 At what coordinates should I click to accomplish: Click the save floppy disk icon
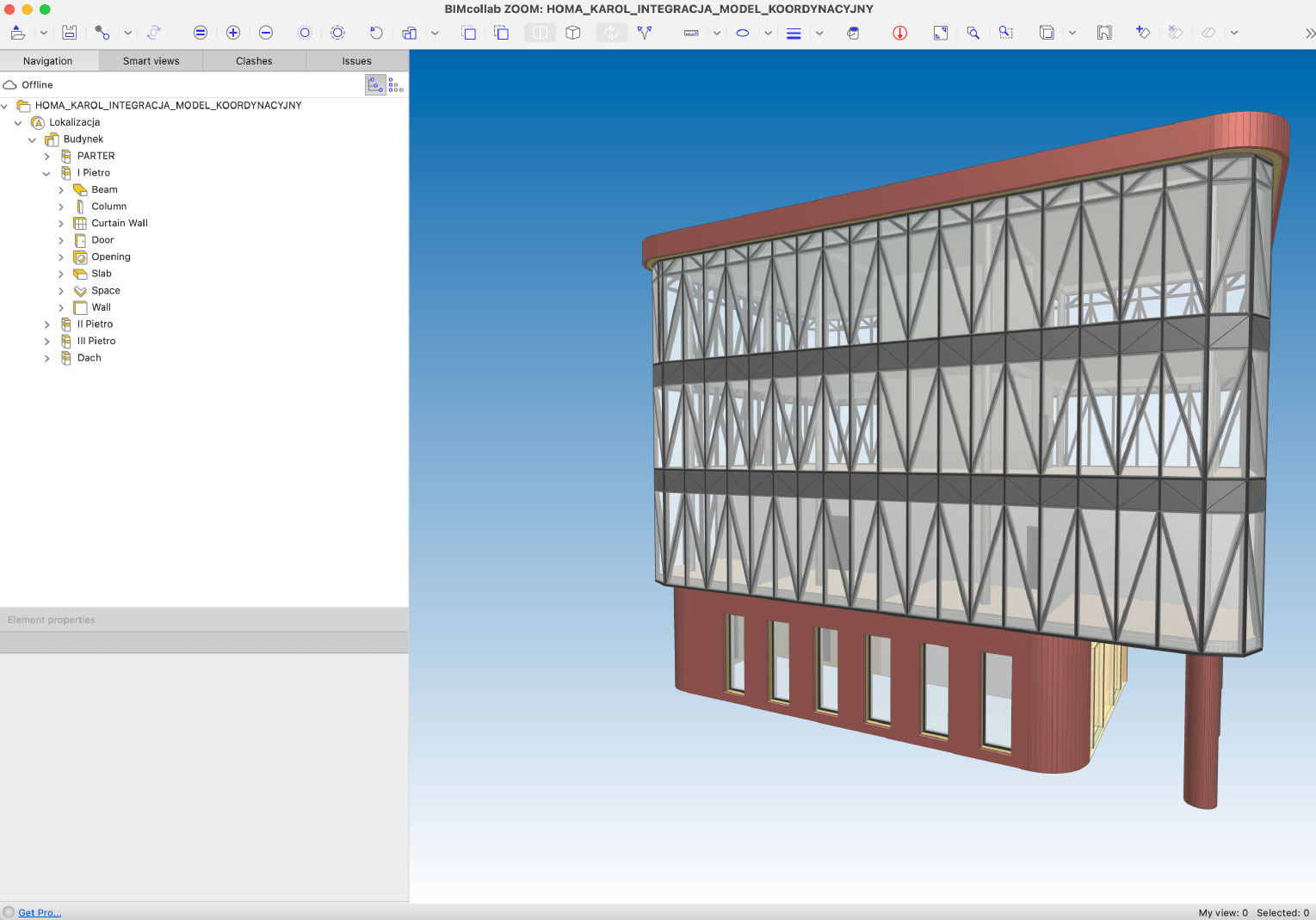click(x=70, y=33)
